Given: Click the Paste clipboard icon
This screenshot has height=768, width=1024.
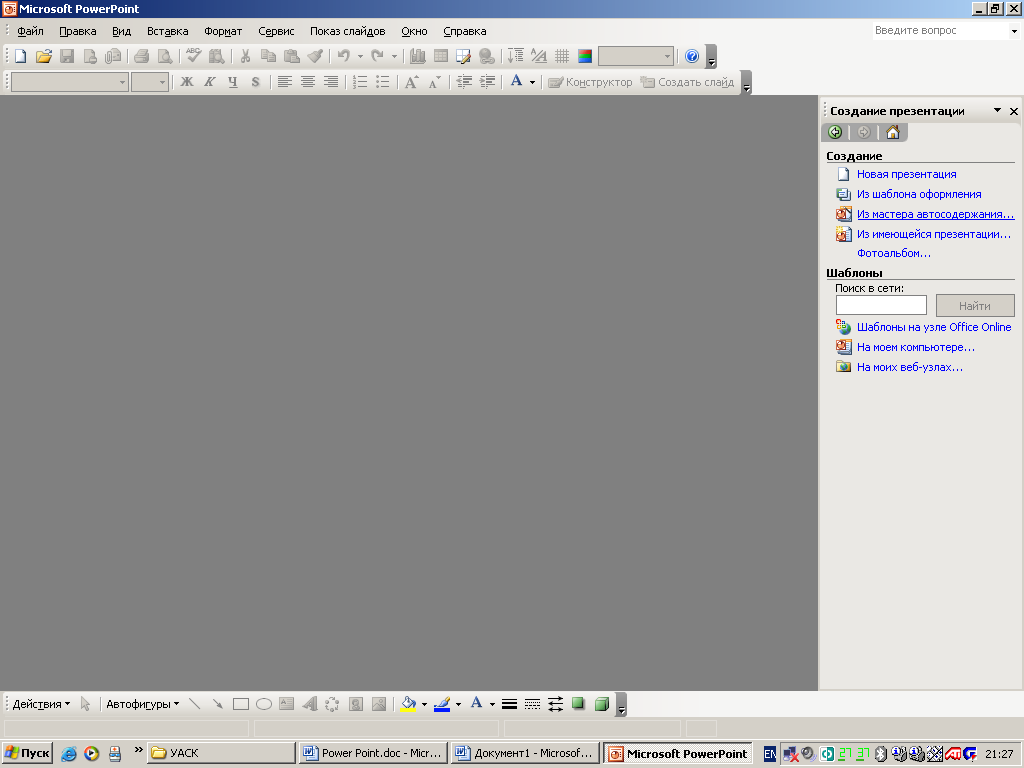Looking at the screenshot, I should tap(291, 56).
